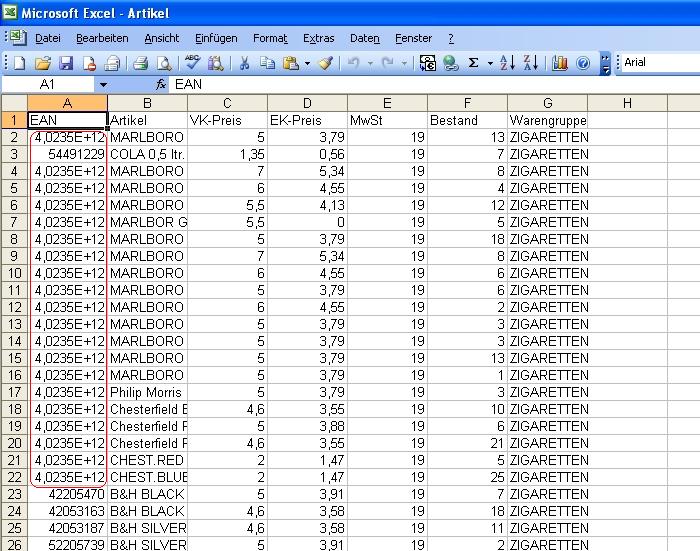This screenshot has height=551, width=700.
Task: Open the Redo history dropdown arrow
Action: click(404, 63)
